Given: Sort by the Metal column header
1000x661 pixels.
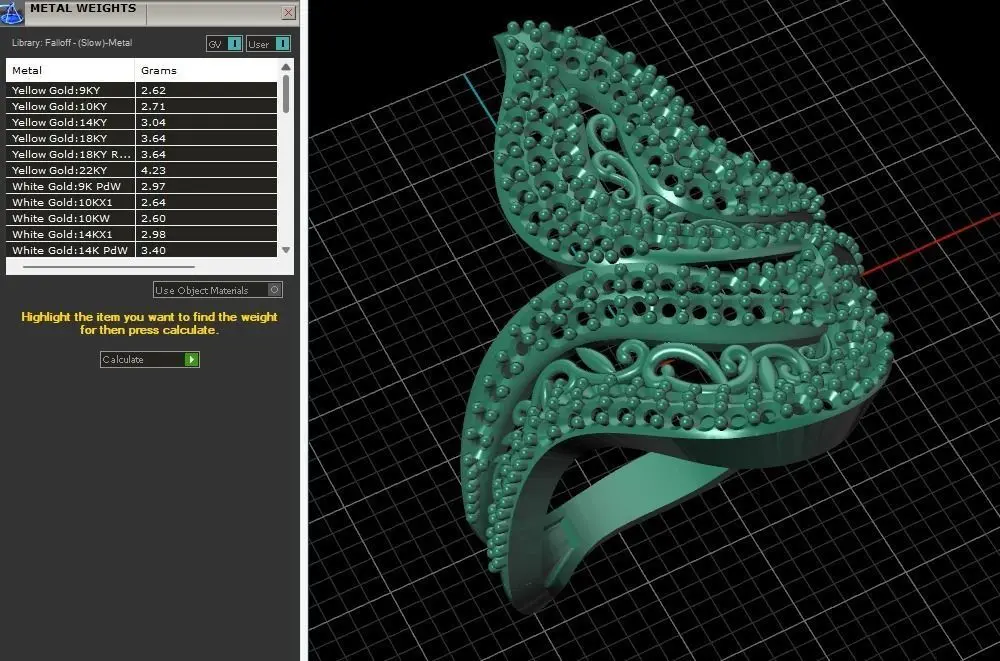Looking at the screenshot, I should pos(70,70).
